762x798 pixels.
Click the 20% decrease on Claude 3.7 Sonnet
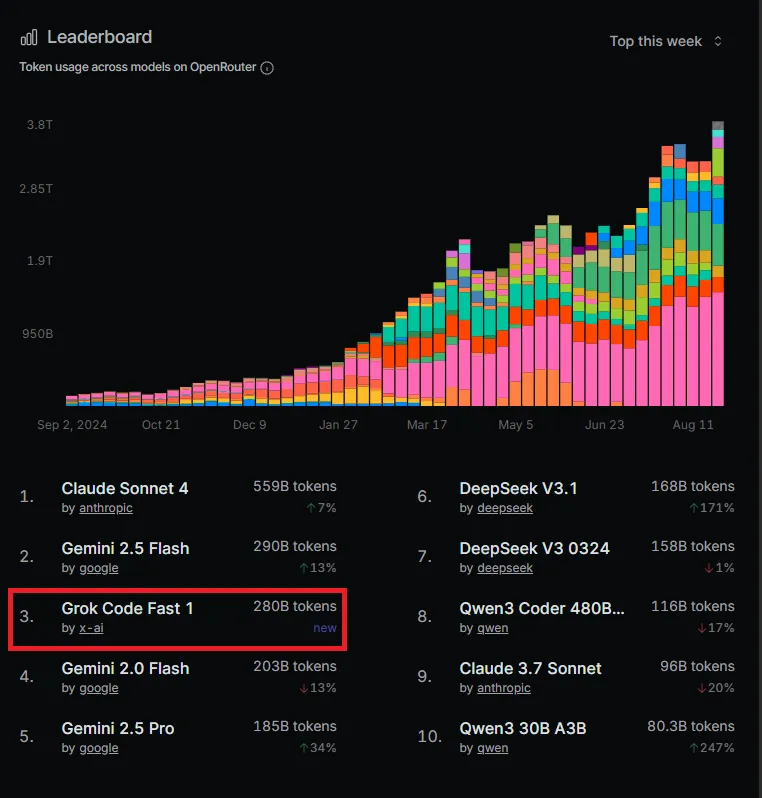[716, 688]
